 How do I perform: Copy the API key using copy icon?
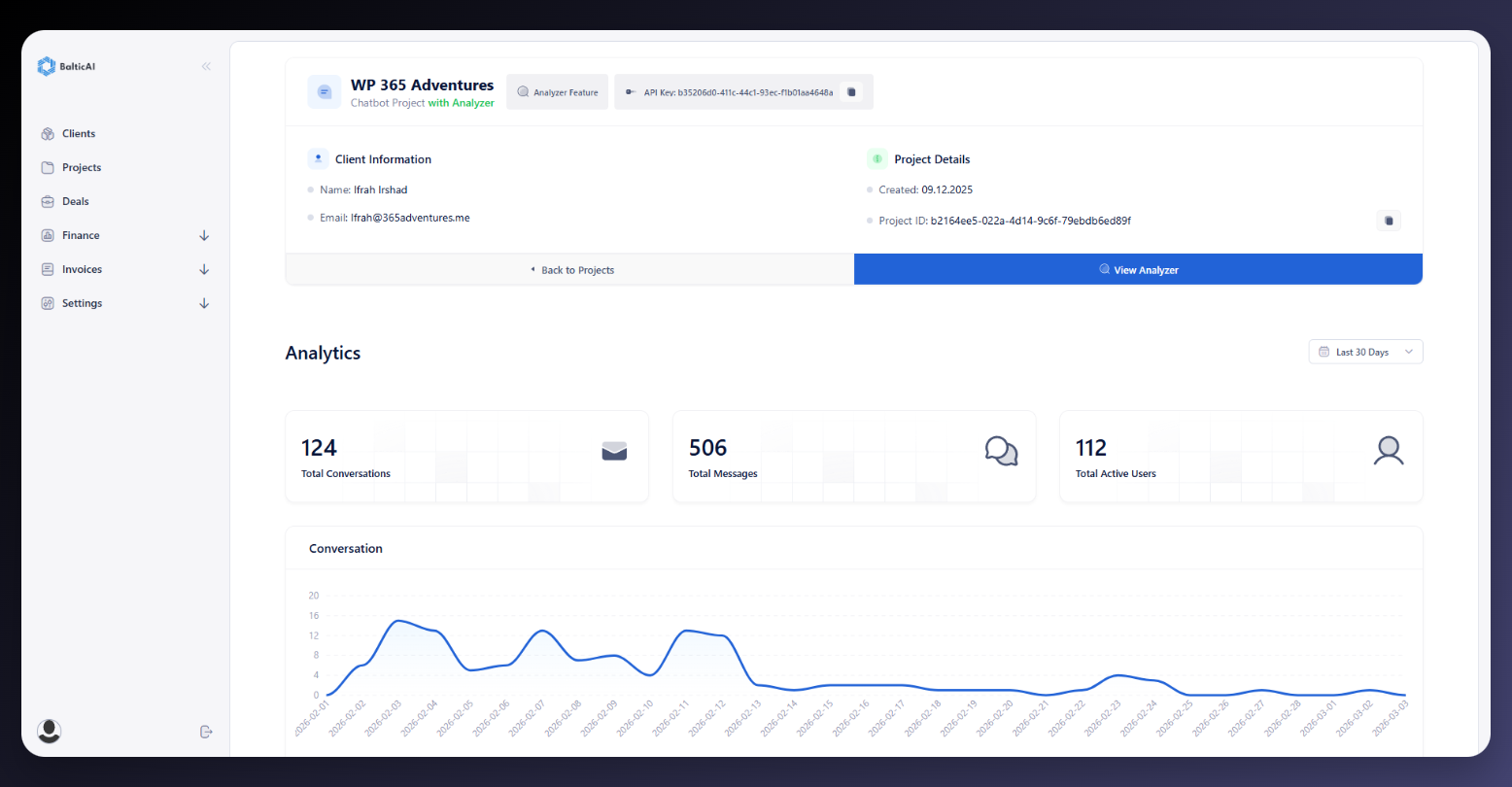pos(851,92)
